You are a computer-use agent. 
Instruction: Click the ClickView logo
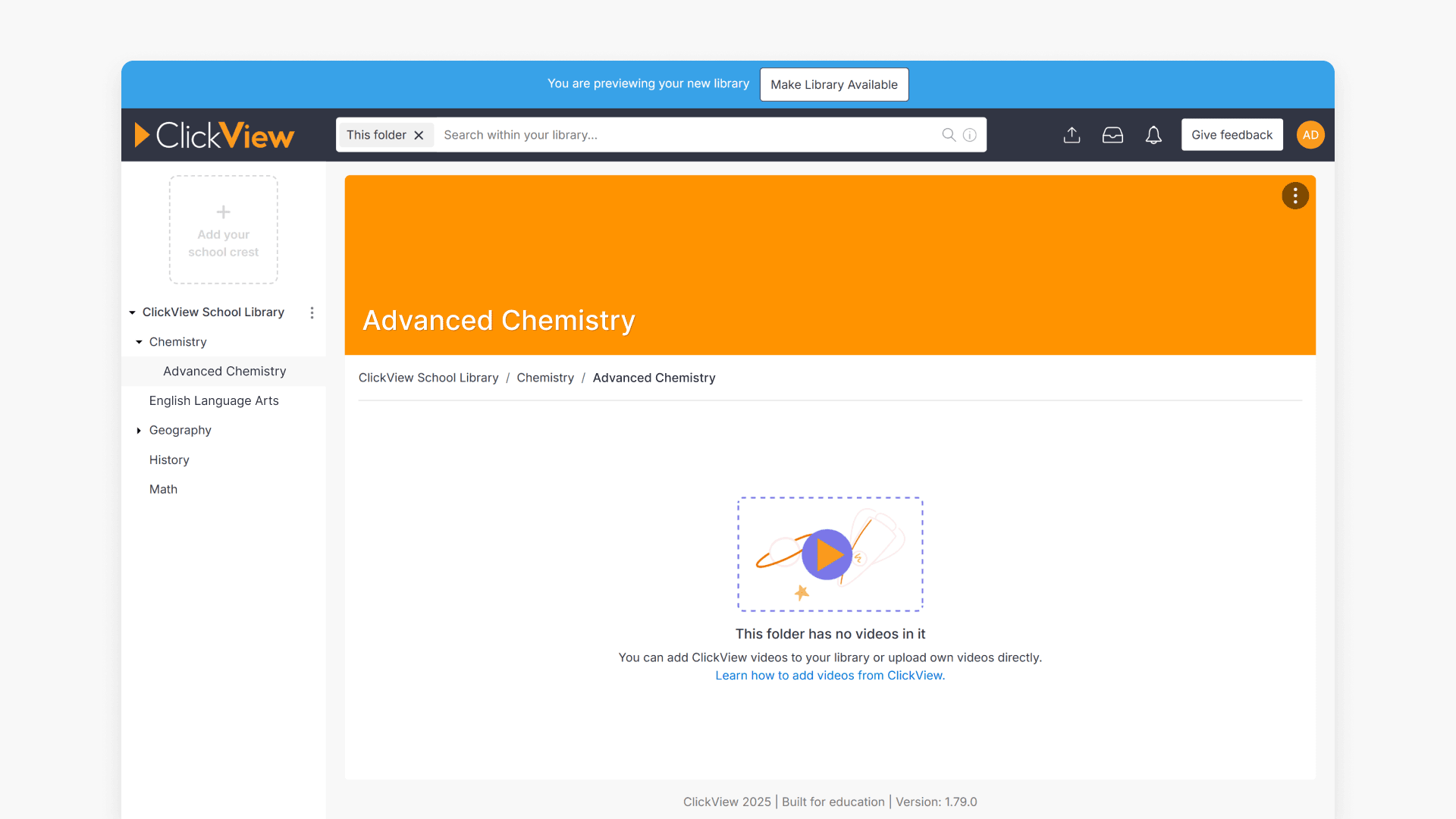[x=215, y=134]
